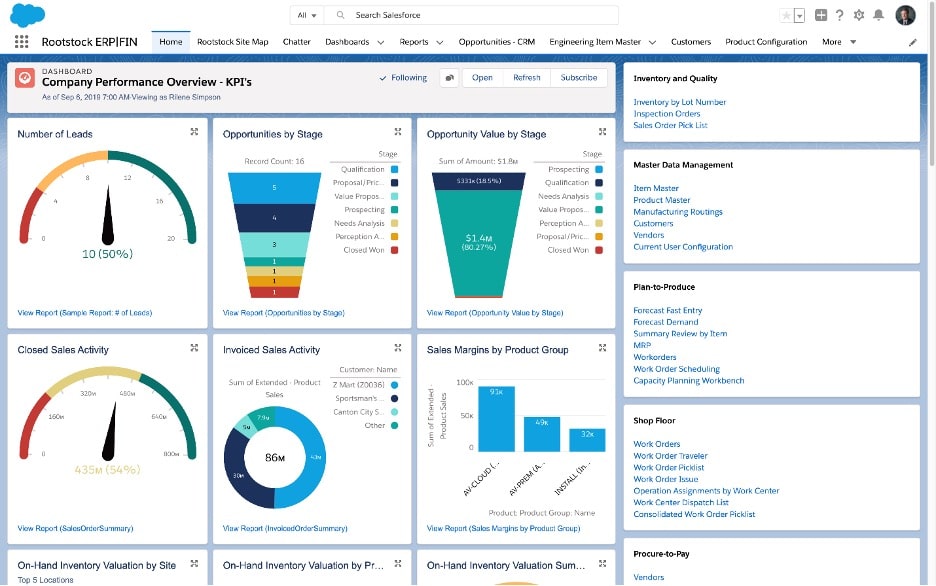This screenshot has width=936, height=586.
Task: Expand the Invoiced Sales Activity chart
Action: coord(398,347)
